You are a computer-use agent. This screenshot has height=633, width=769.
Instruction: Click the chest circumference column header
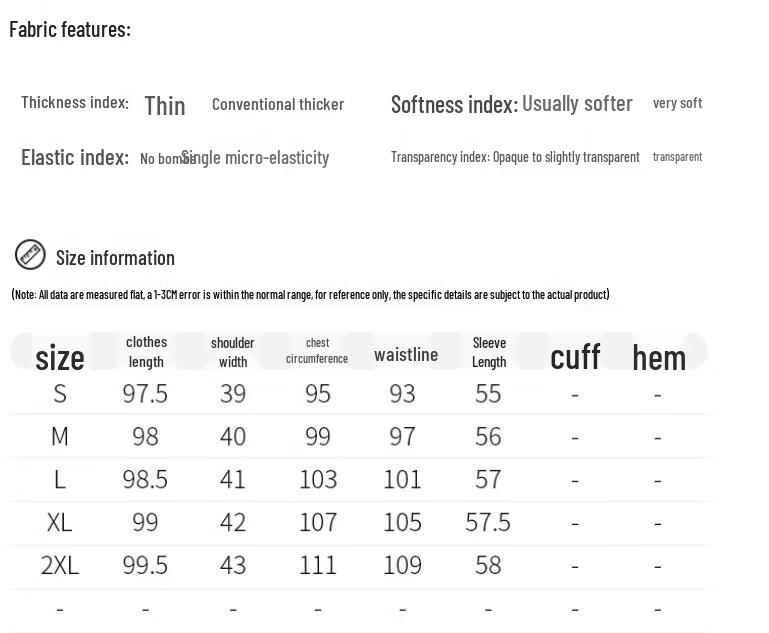(x=317, y=351)
